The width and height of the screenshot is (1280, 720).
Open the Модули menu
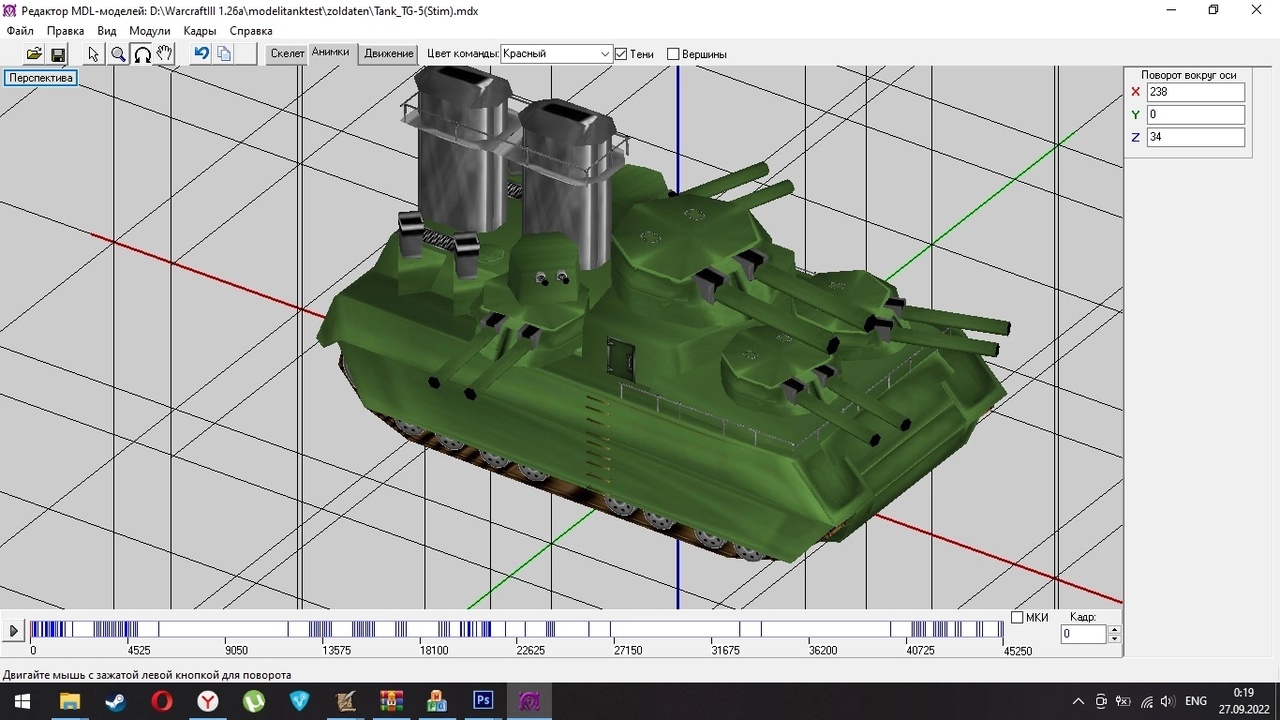coord(149,31)
